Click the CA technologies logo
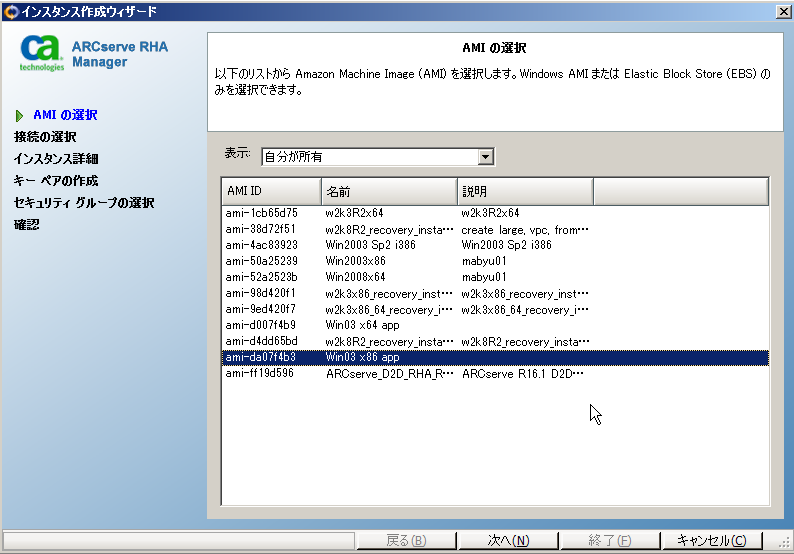Viewport: 794px width, 554px height. point(42,53)
